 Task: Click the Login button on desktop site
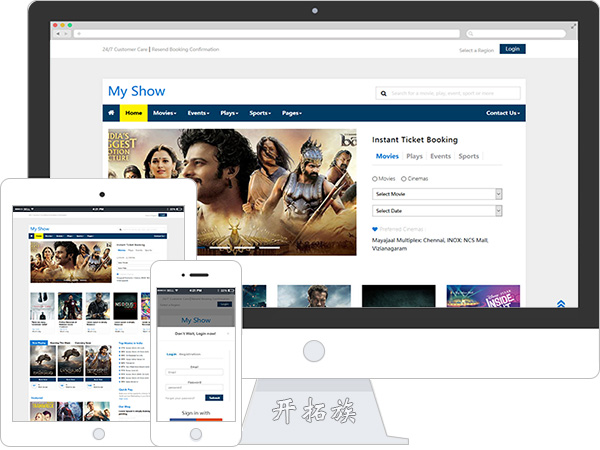pos(512,49)
